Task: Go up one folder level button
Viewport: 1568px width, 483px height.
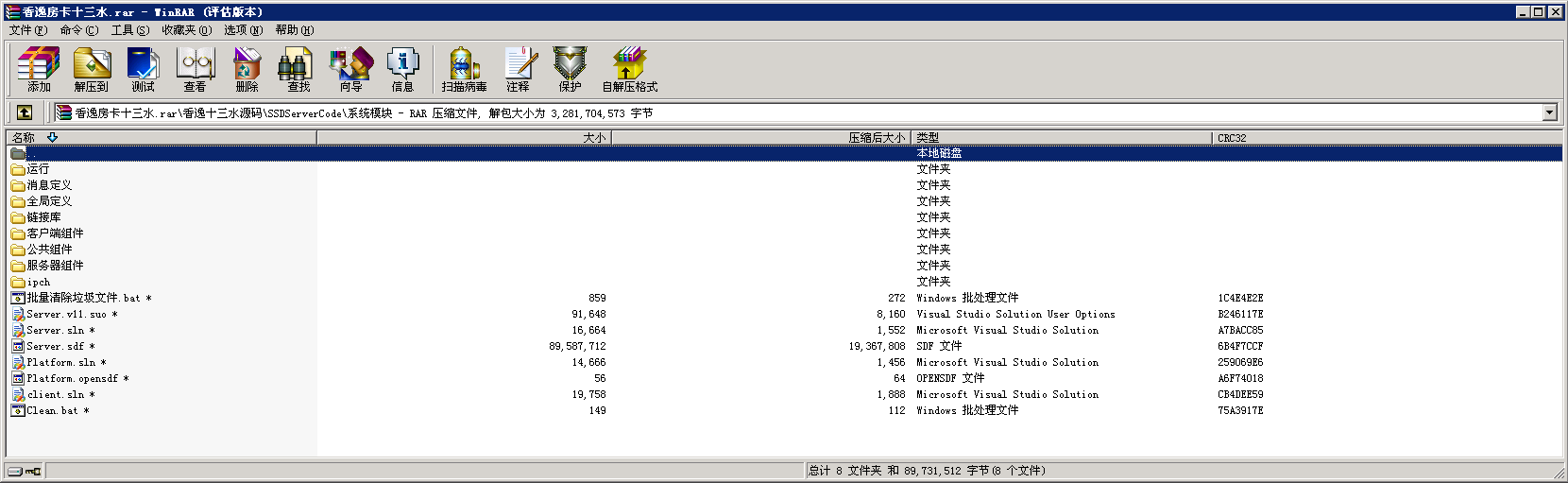Action: click(25, 112)
